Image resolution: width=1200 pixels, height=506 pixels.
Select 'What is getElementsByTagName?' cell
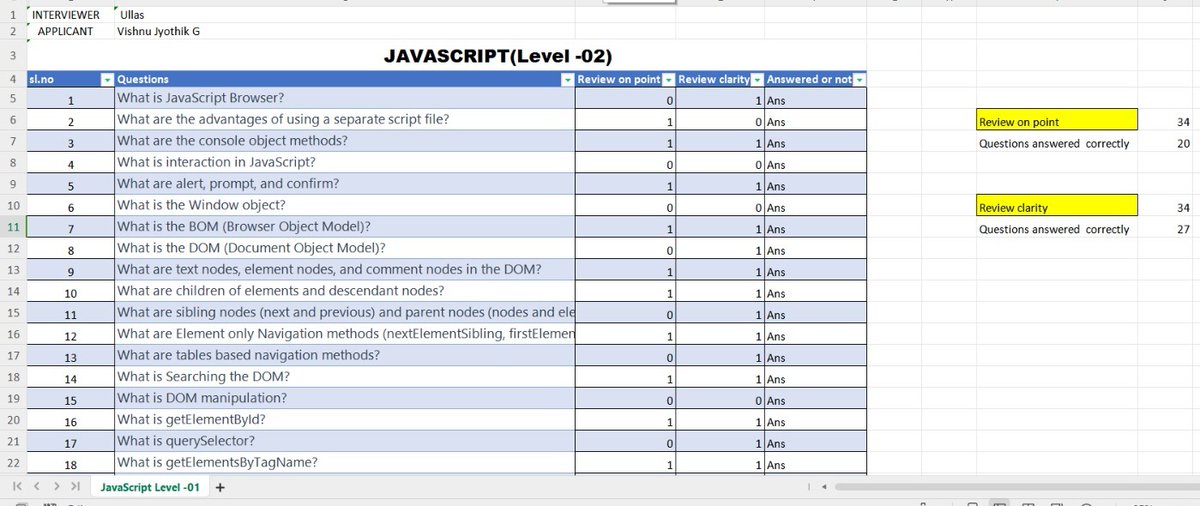[x=345, y=463]
